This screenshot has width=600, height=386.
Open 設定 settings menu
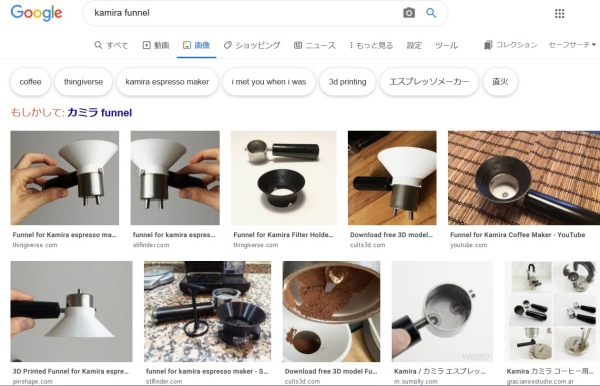click(414, 45)
